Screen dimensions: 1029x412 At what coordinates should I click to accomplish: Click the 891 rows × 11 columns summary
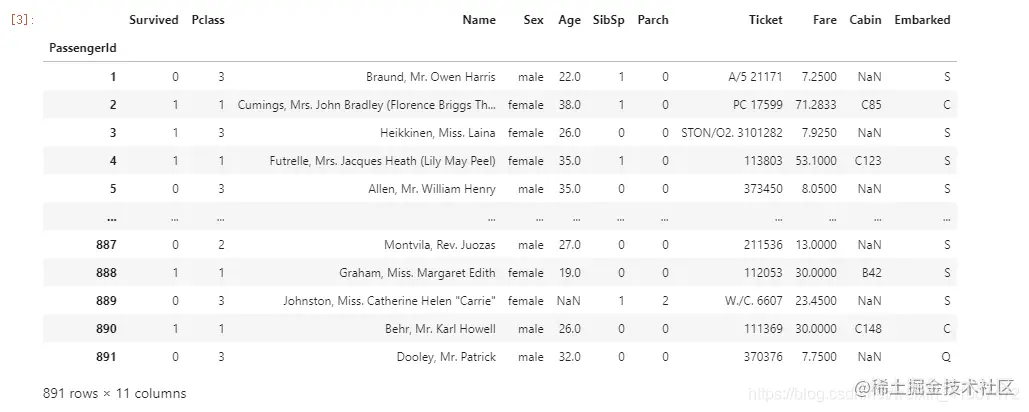(115, 394)
